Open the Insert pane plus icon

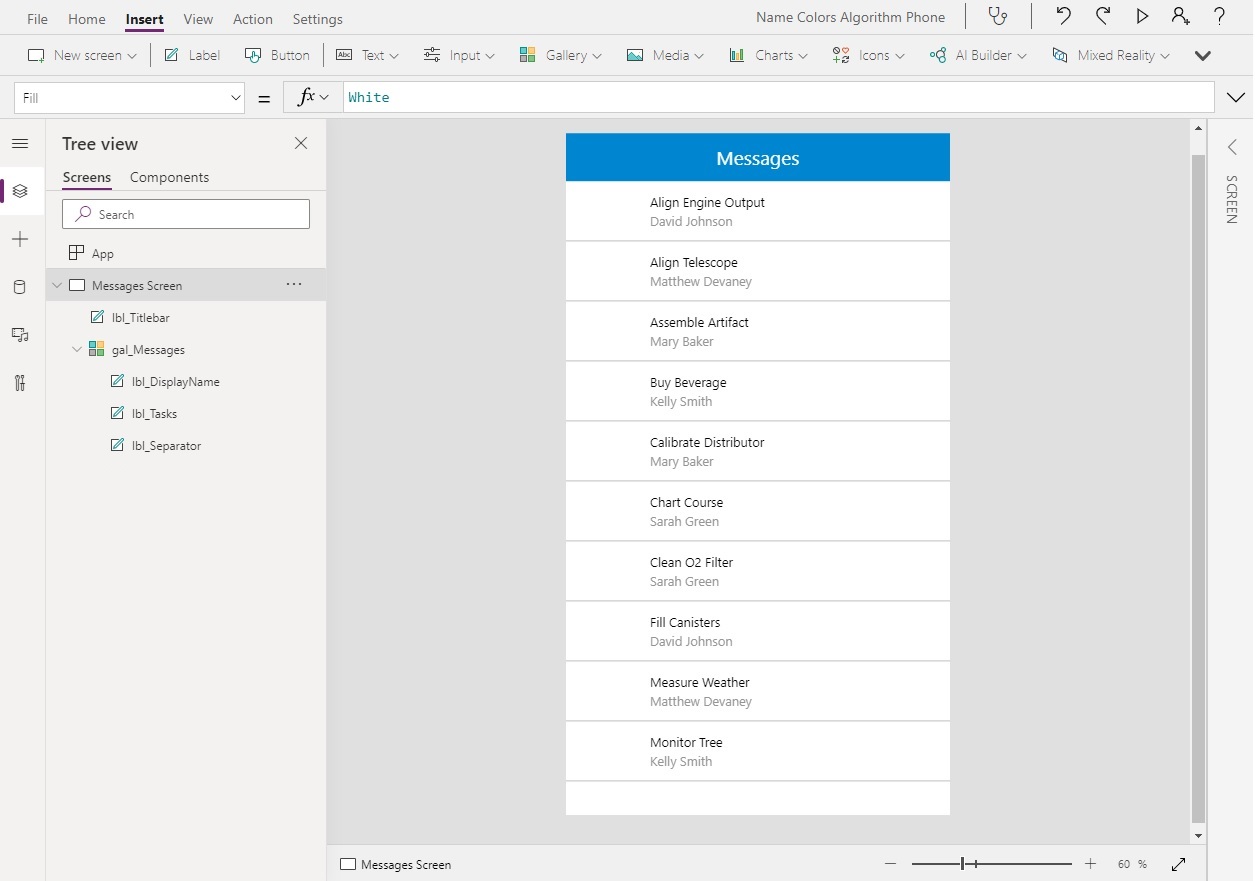(20, 239)
